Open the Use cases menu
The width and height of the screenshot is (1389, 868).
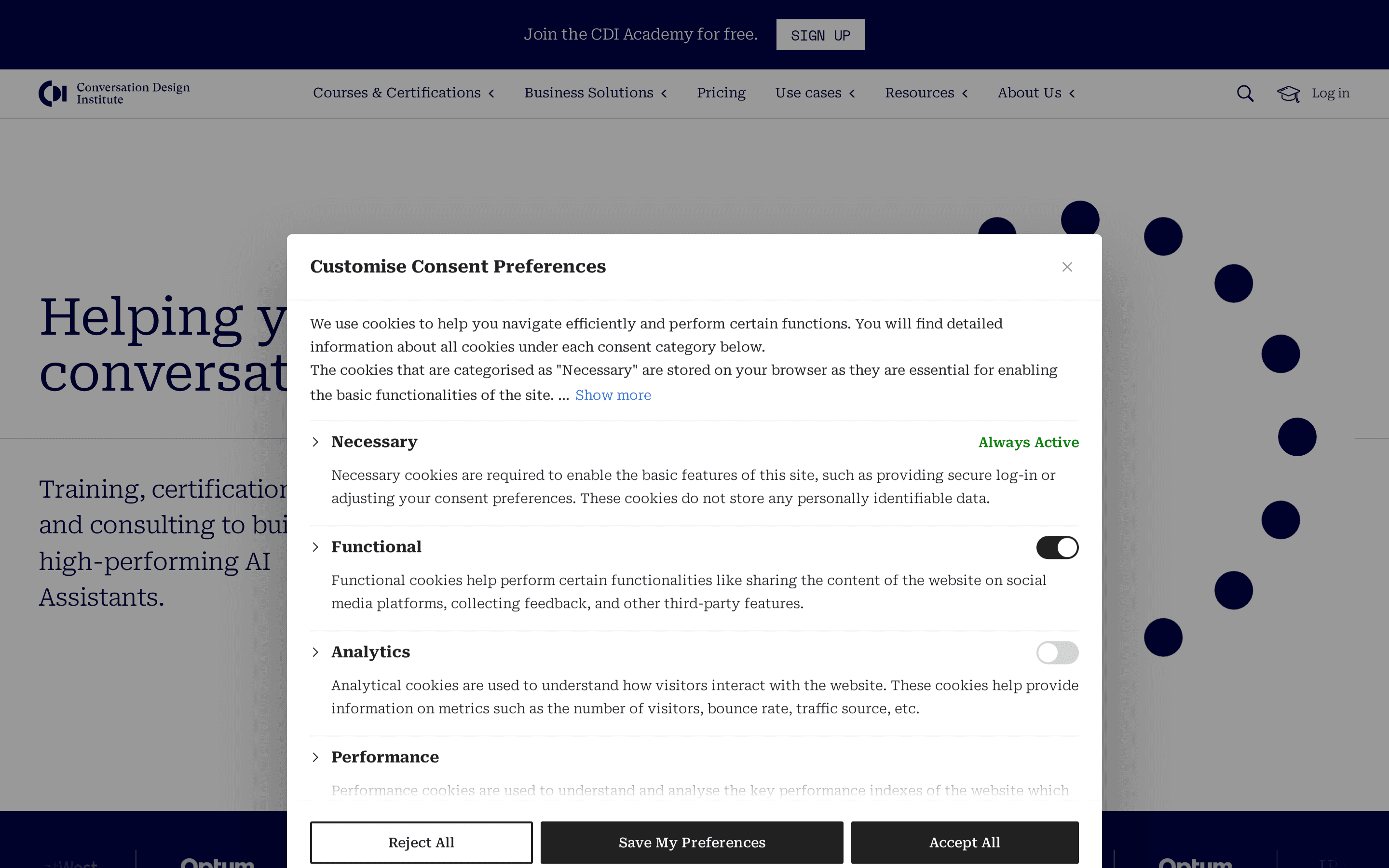pos(815,93)
